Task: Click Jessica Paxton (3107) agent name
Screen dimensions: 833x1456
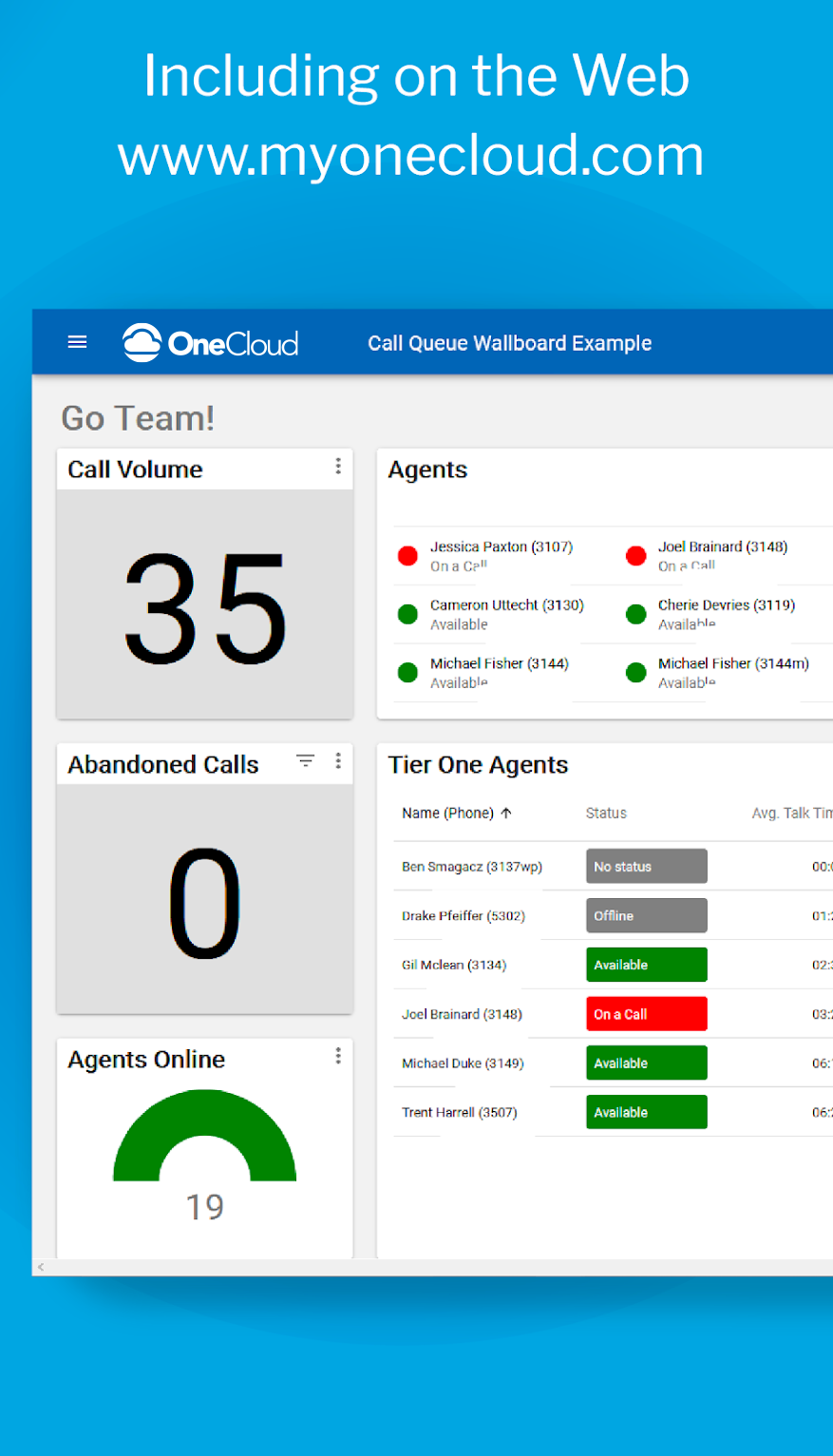Action: [x=502, y=546]
